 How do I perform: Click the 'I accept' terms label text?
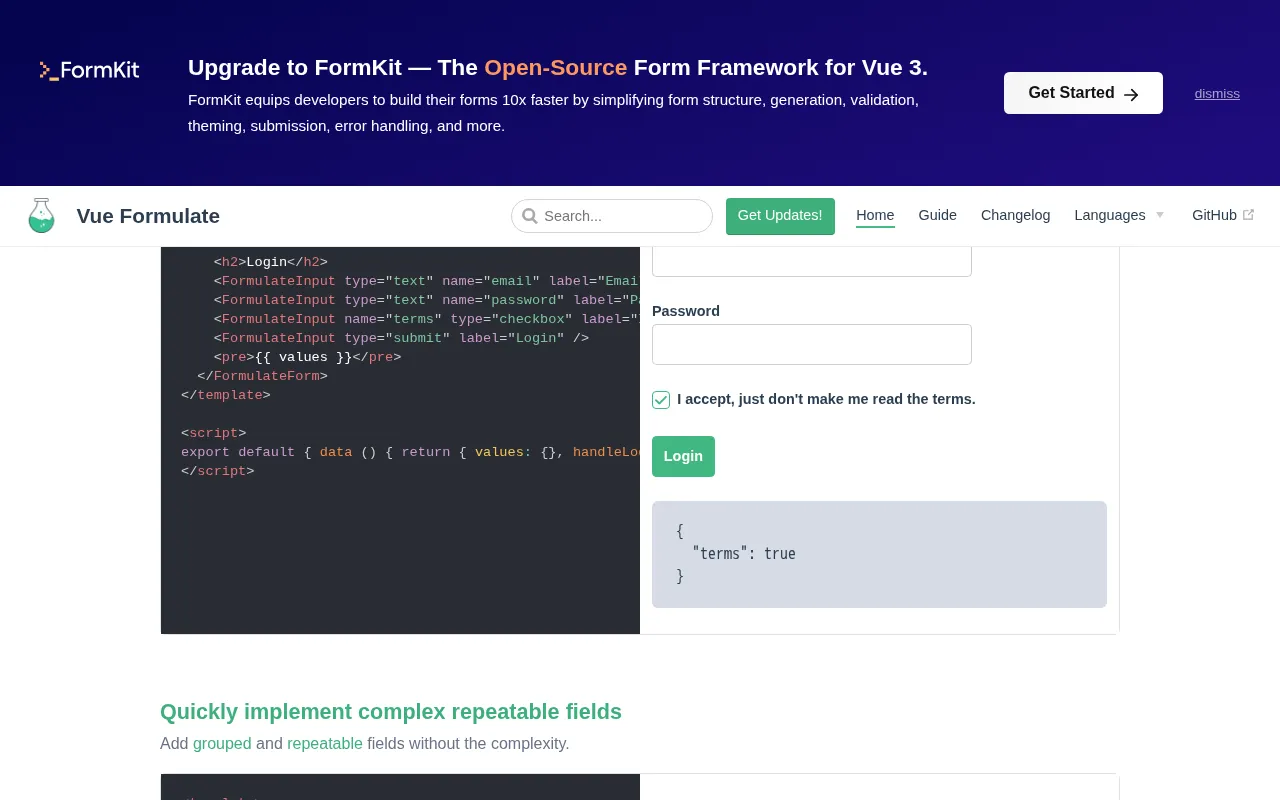(x=826, y=399)
